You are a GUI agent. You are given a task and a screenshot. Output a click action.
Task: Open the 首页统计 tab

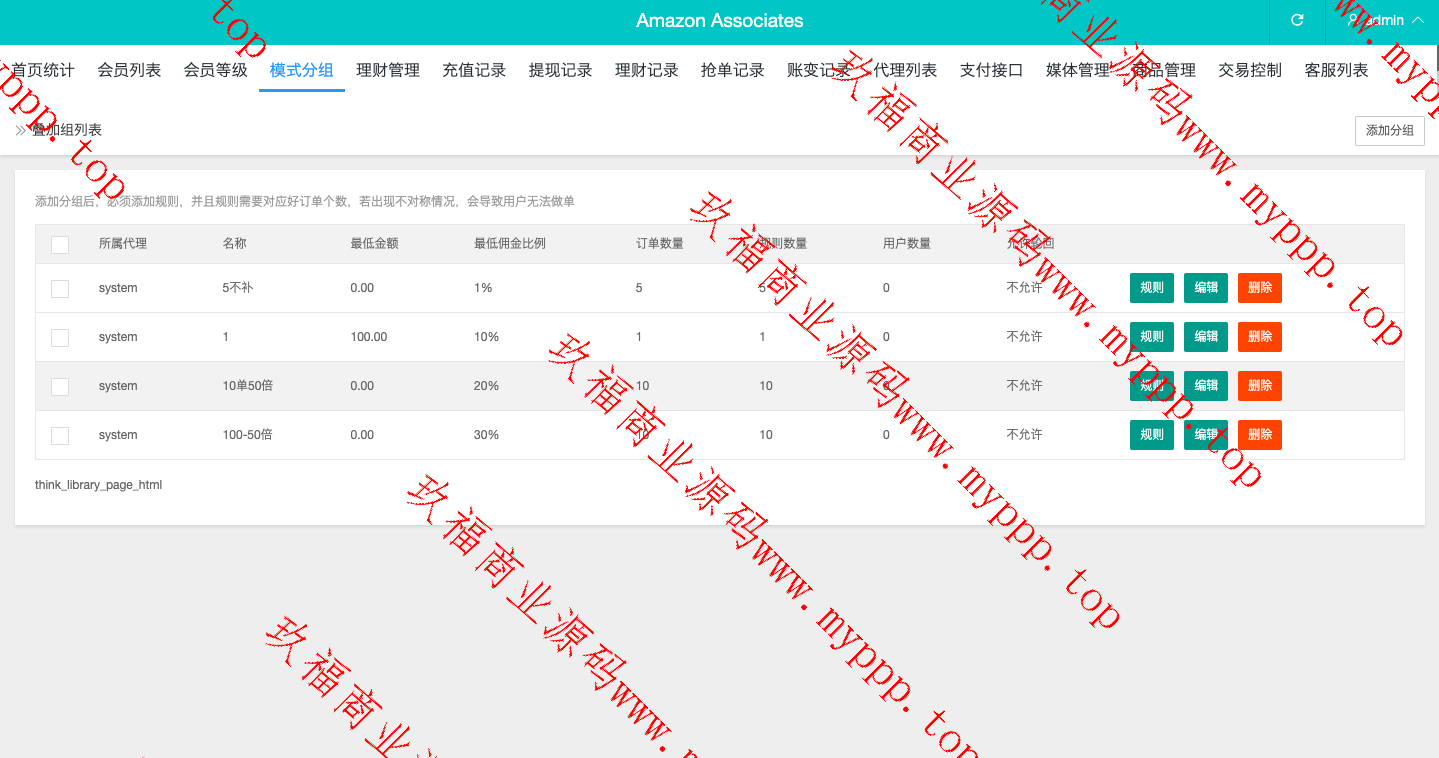43,70
